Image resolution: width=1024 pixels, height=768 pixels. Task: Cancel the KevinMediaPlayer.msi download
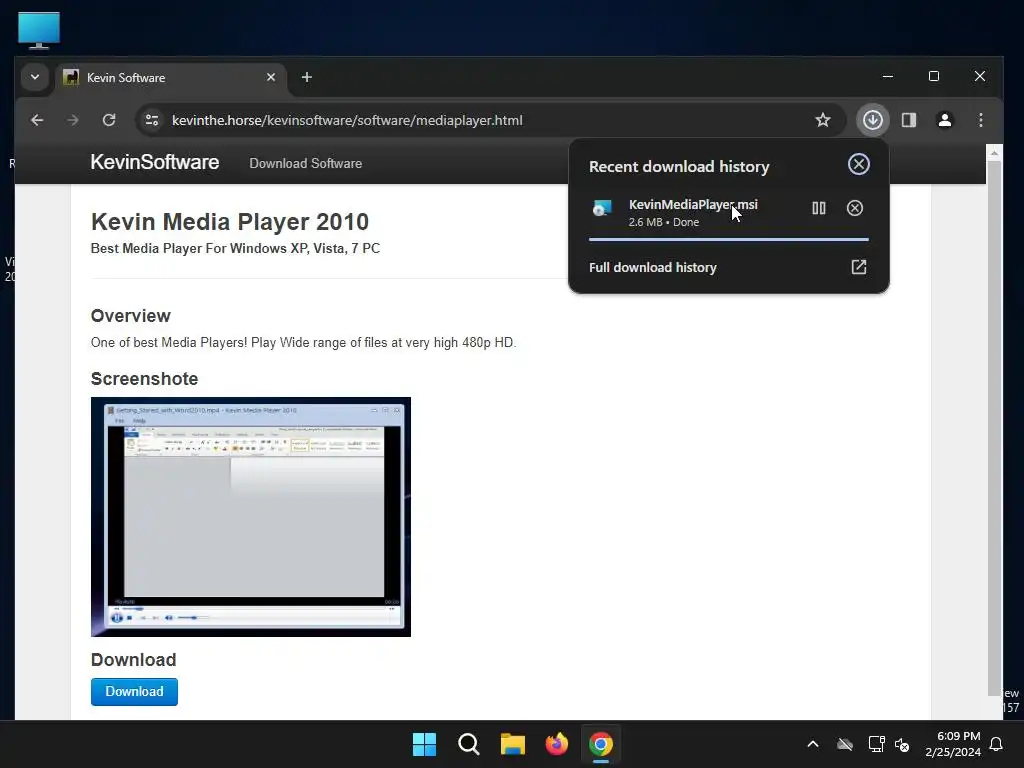854,208
